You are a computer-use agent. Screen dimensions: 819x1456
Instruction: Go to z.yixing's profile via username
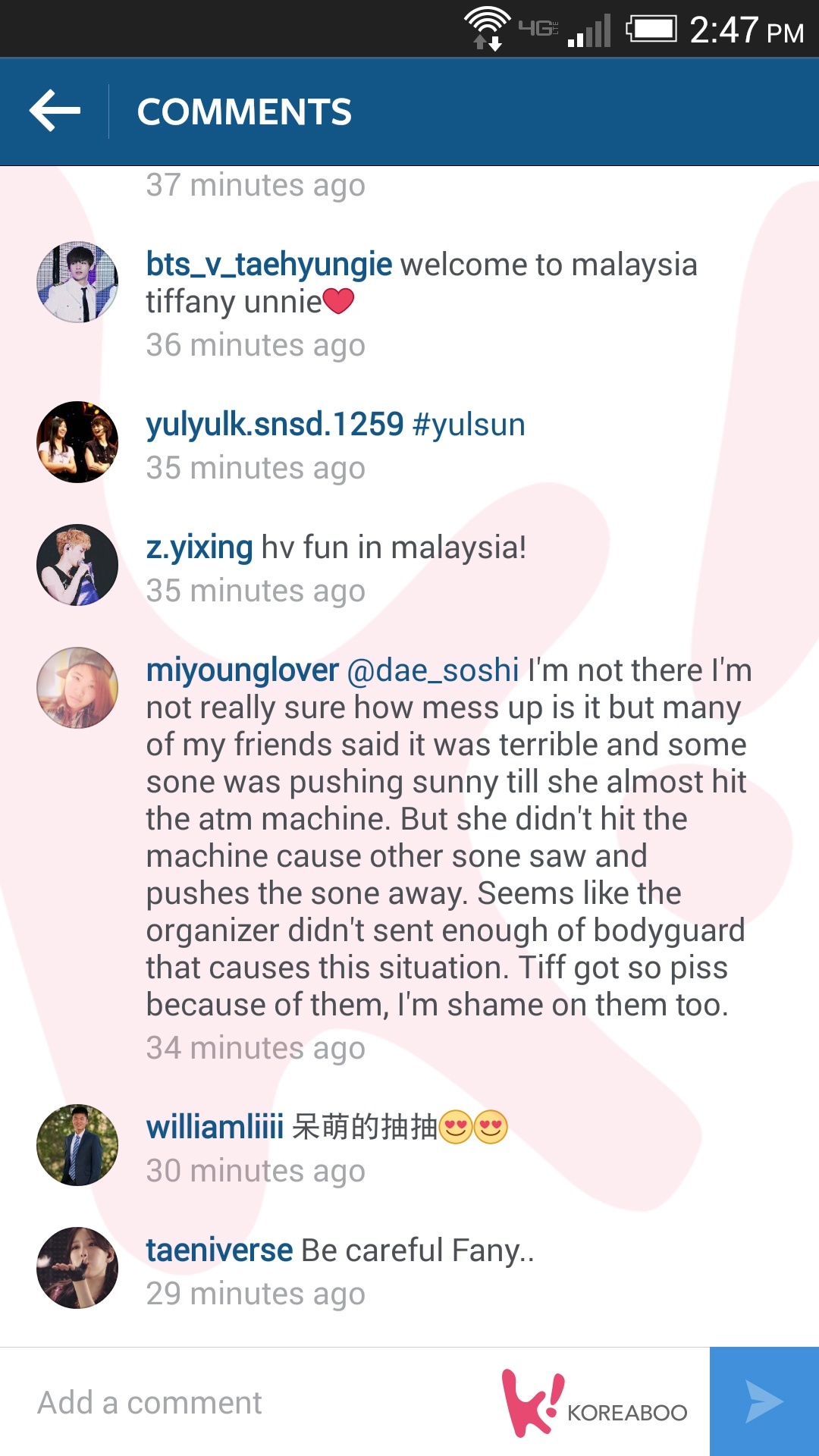(199, 548)
